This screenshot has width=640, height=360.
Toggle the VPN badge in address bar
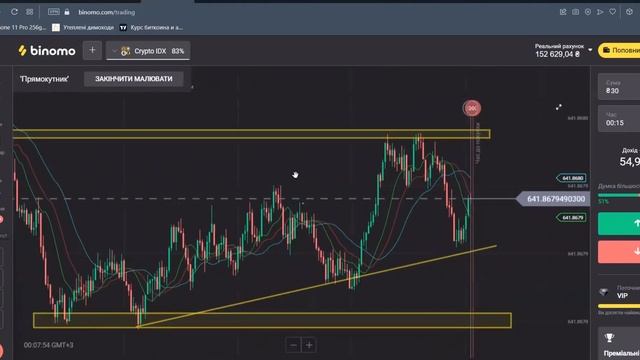[x=53, y=12]
